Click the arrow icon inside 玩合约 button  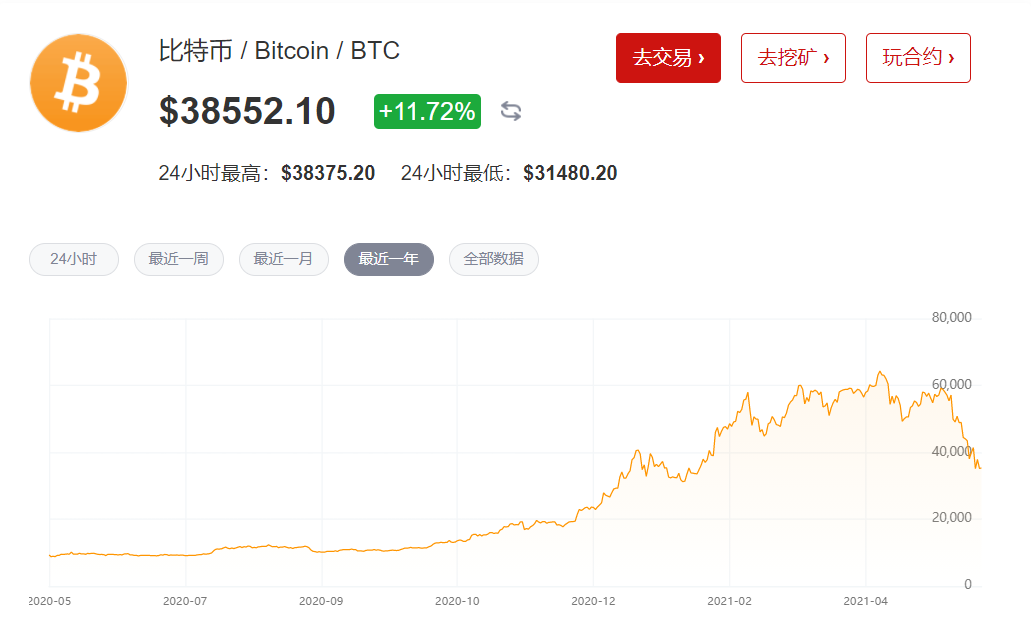point(949,58)
